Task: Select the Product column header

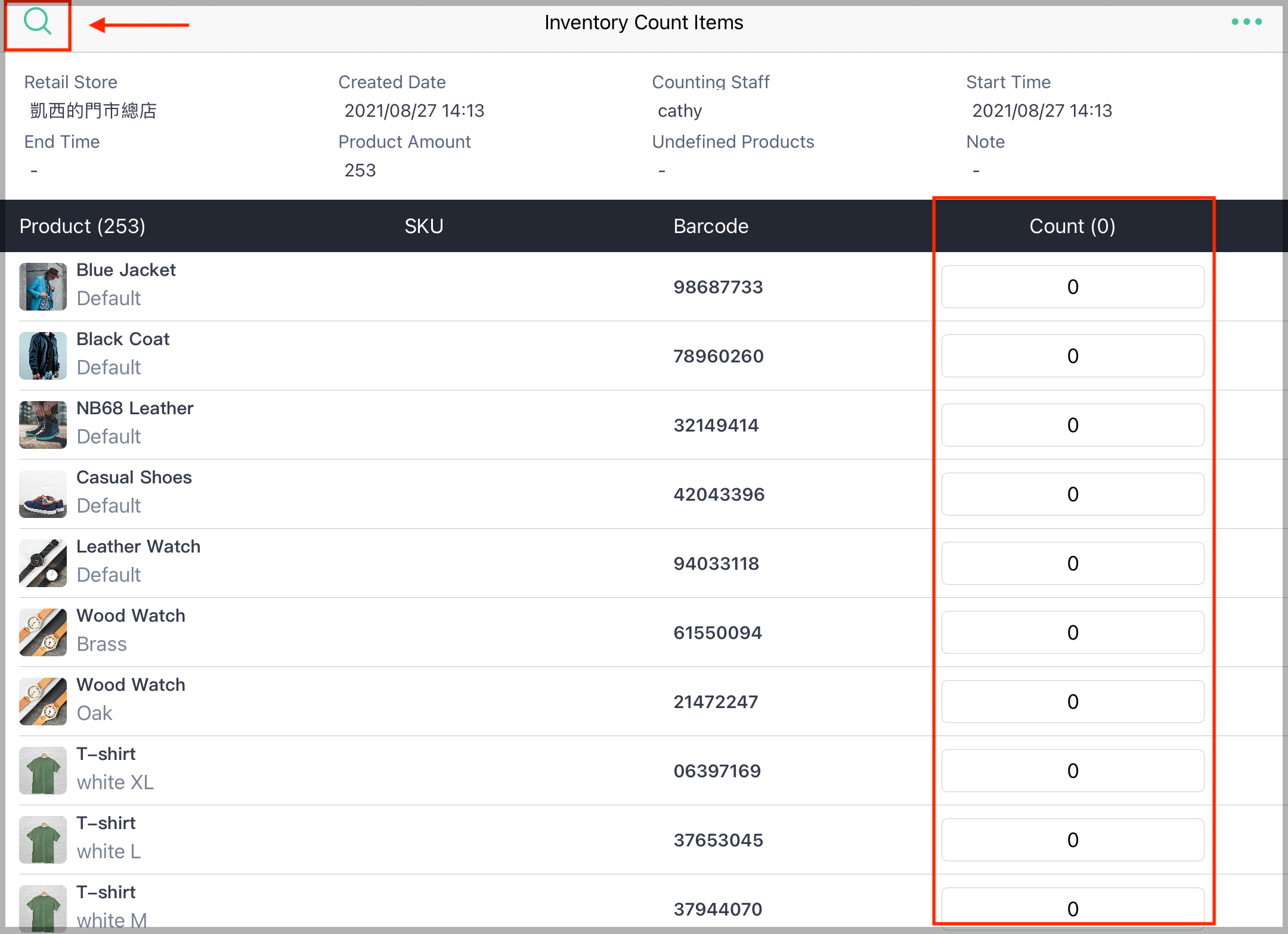Action: point(82,226)
